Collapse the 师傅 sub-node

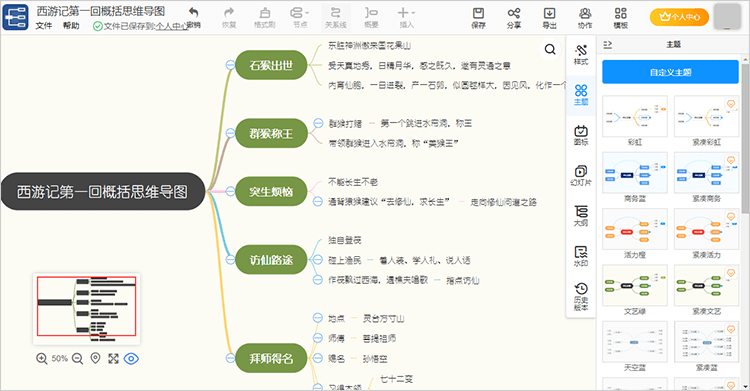(318, 338)
